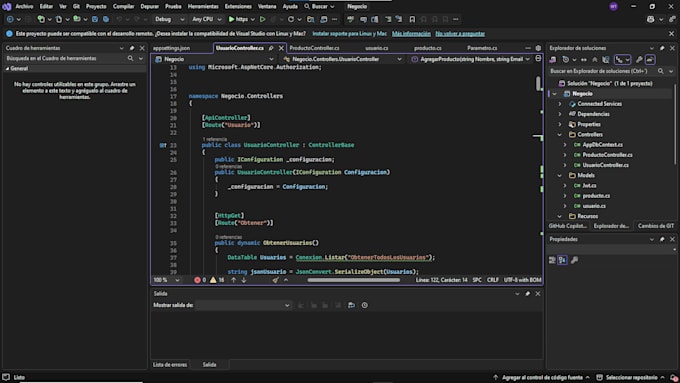Click the editor vertical scrollbar thumb
Viewport: 680px width, 383px height.
(x=538, y=83)
